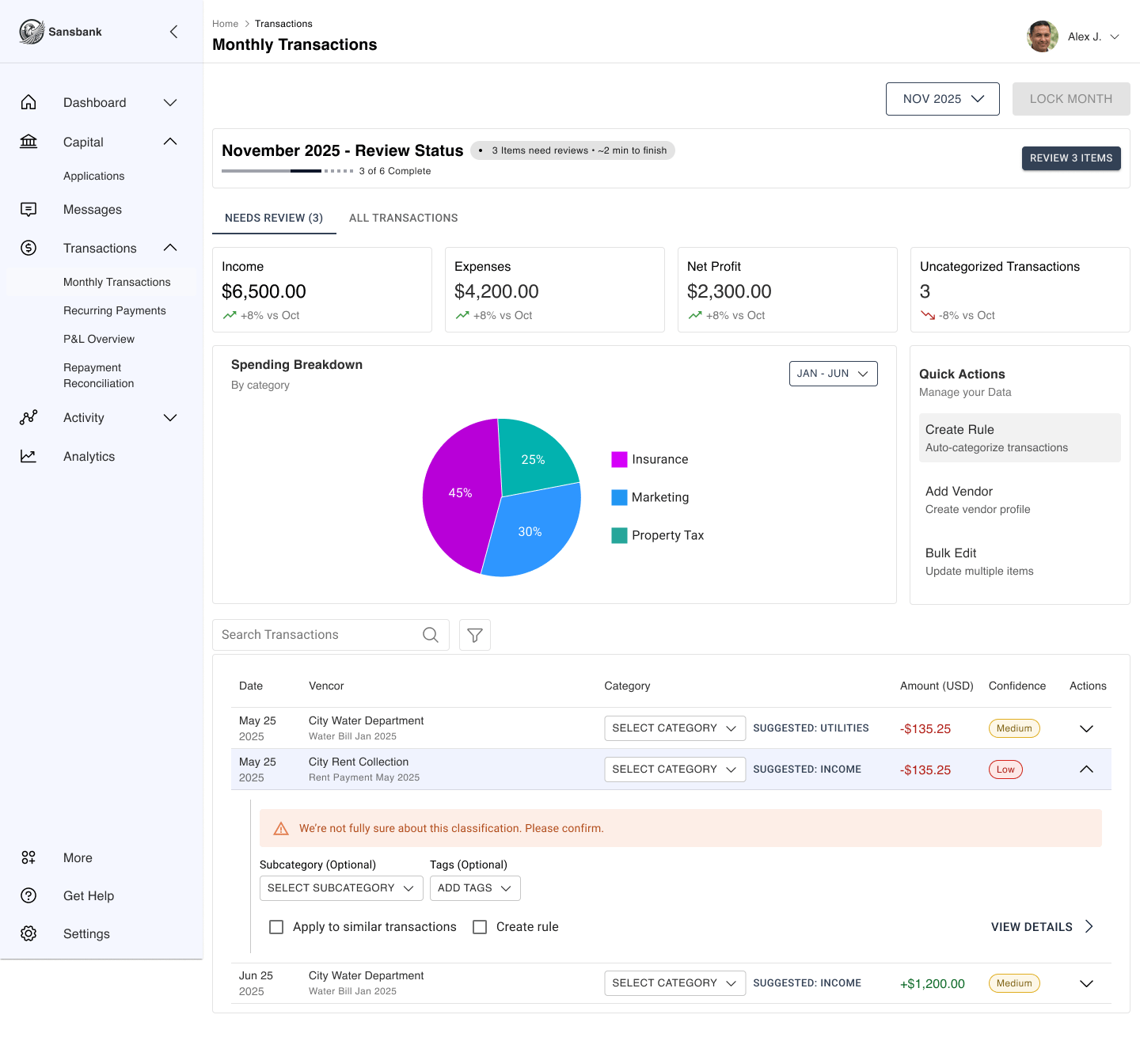The width and height of the screenshot is (1140, 1064).
Task: Open Settings gear icon in sidebar
Action: pyautogui.click(x=28, y=934)
